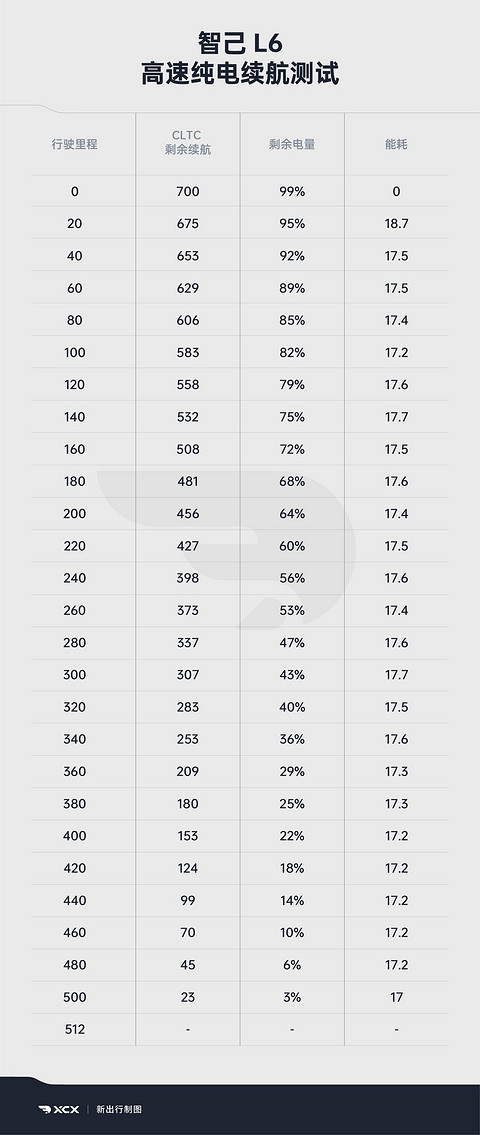Click the 99% battery cell

point(292,192)
